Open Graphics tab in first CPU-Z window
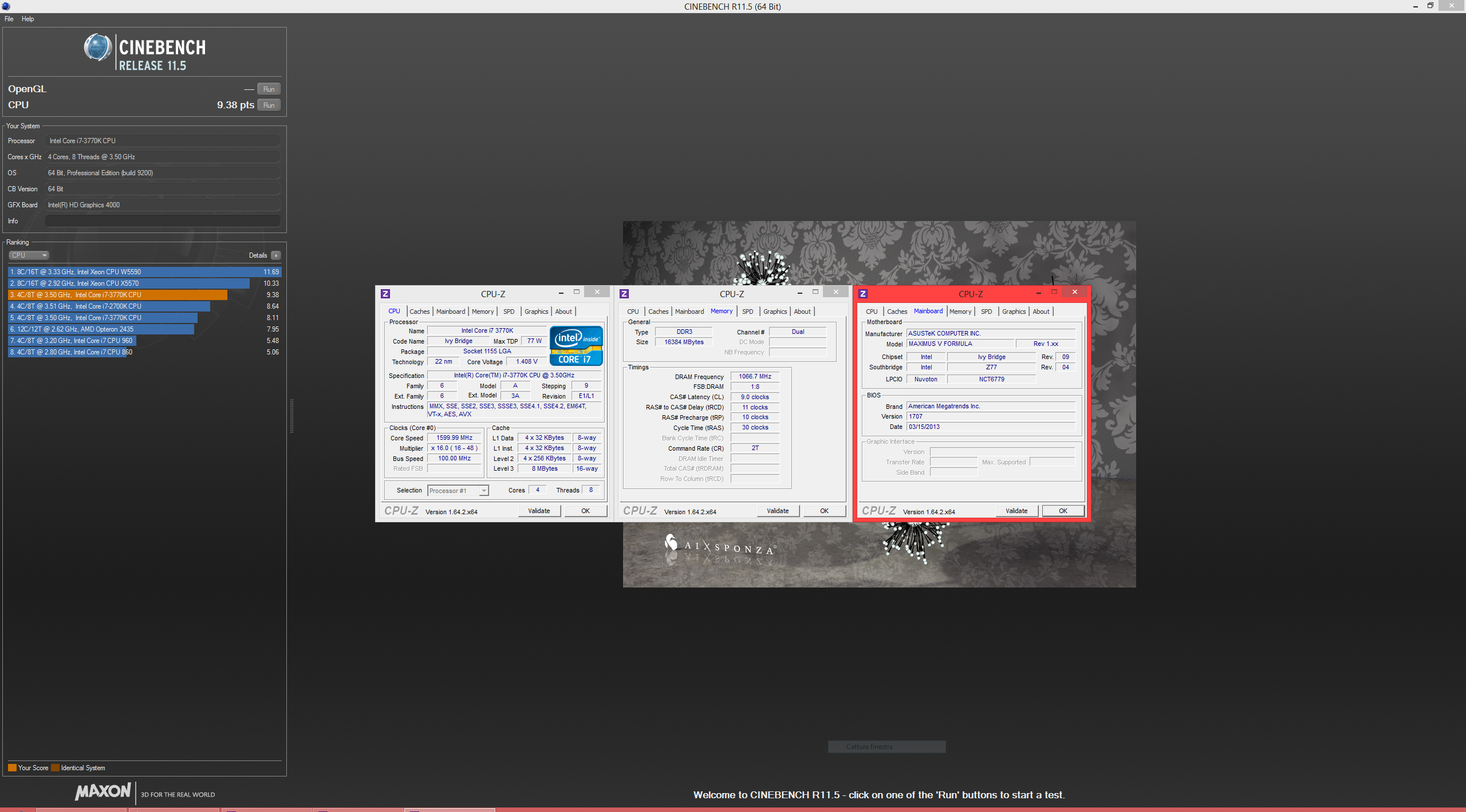Viewport: 1466px width, 812px height. 537,312
